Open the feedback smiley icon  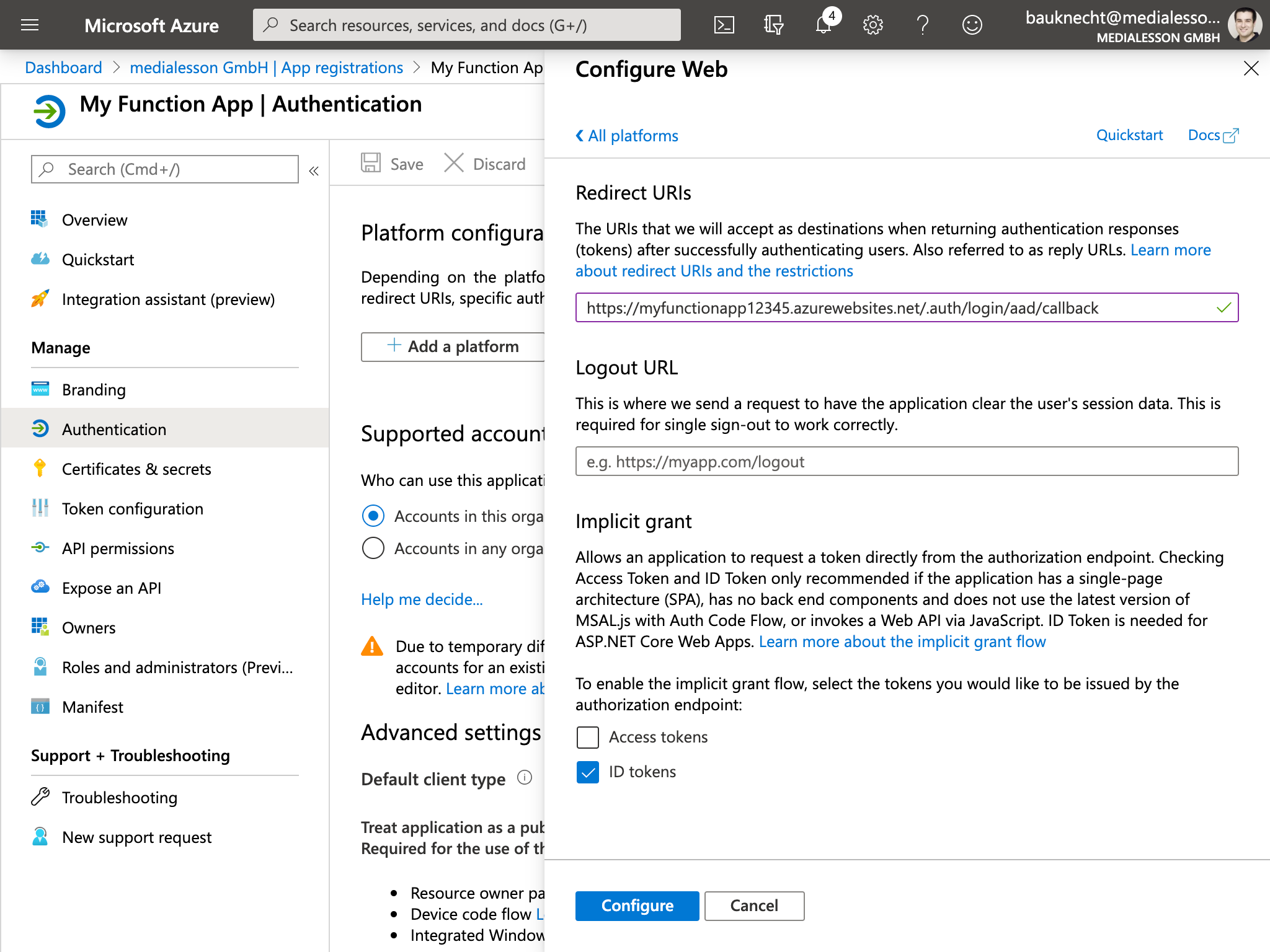tap(972, 25)
